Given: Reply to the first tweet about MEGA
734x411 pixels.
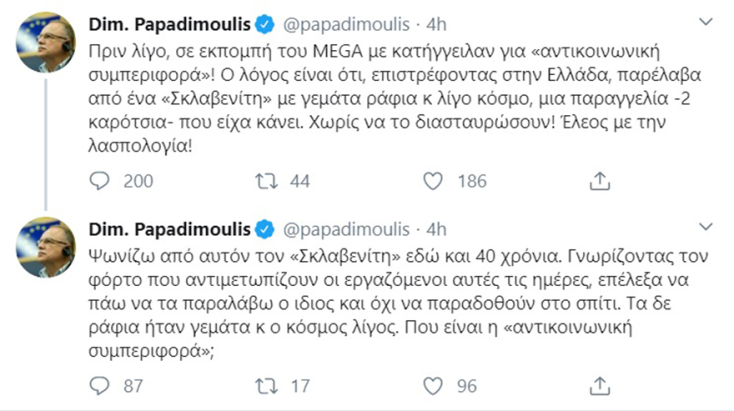Looking at the screenshot, I should (101, 181).
